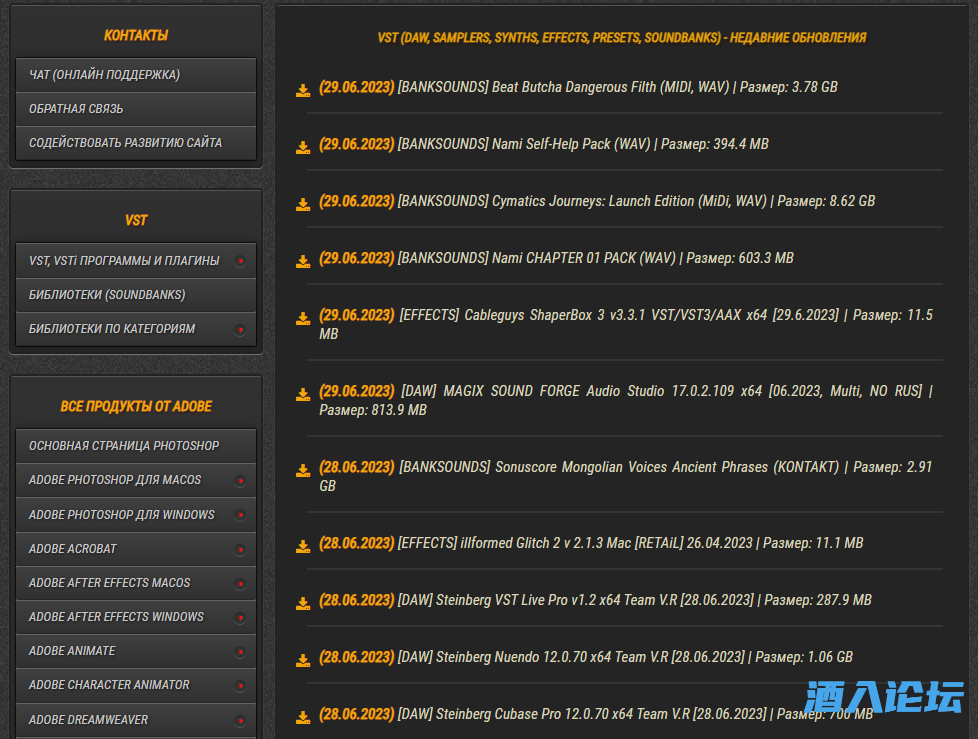Click Содействовать развитию сайта button
The height and width of the screenshot is (739, 978).
click(135, 143)
